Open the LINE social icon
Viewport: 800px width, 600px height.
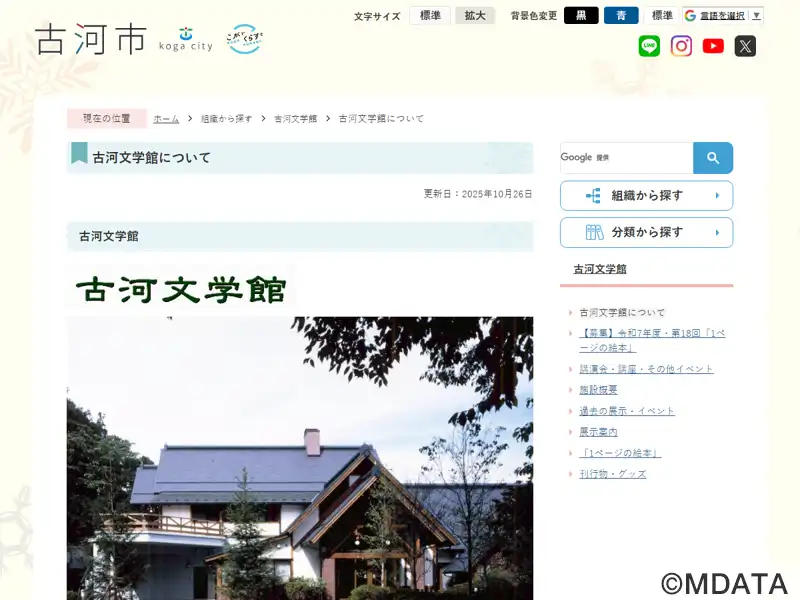(649, 46)
